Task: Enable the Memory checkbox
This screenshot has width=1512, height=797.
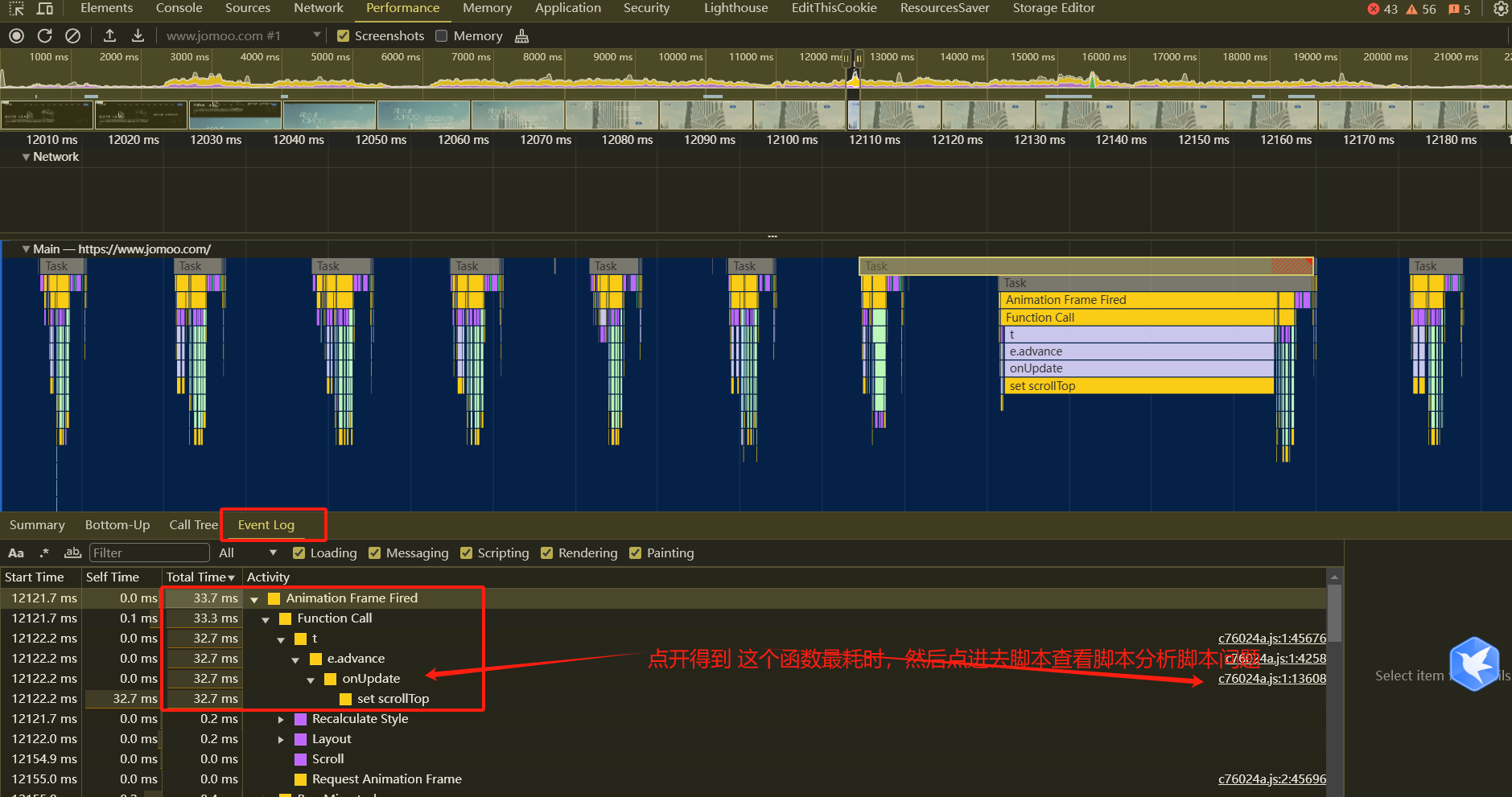Action: click(x=441, y=35)
